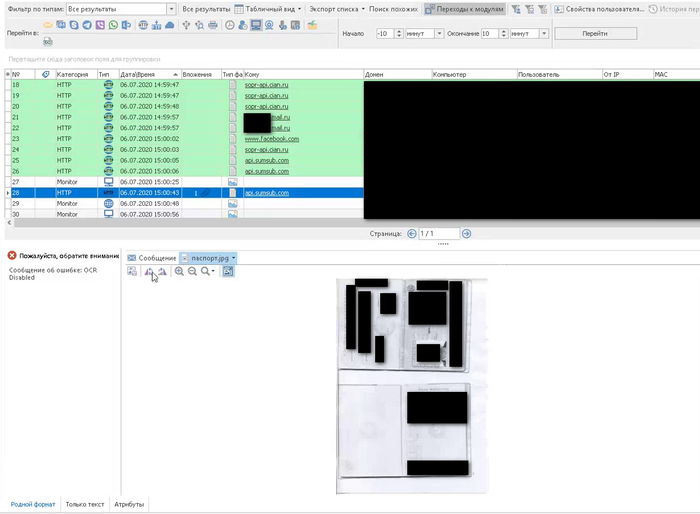This screenshot has width=700, height=514.
Task: Open the паспорт.jpg attachment dropdown arrow
Action: (233, 258)
